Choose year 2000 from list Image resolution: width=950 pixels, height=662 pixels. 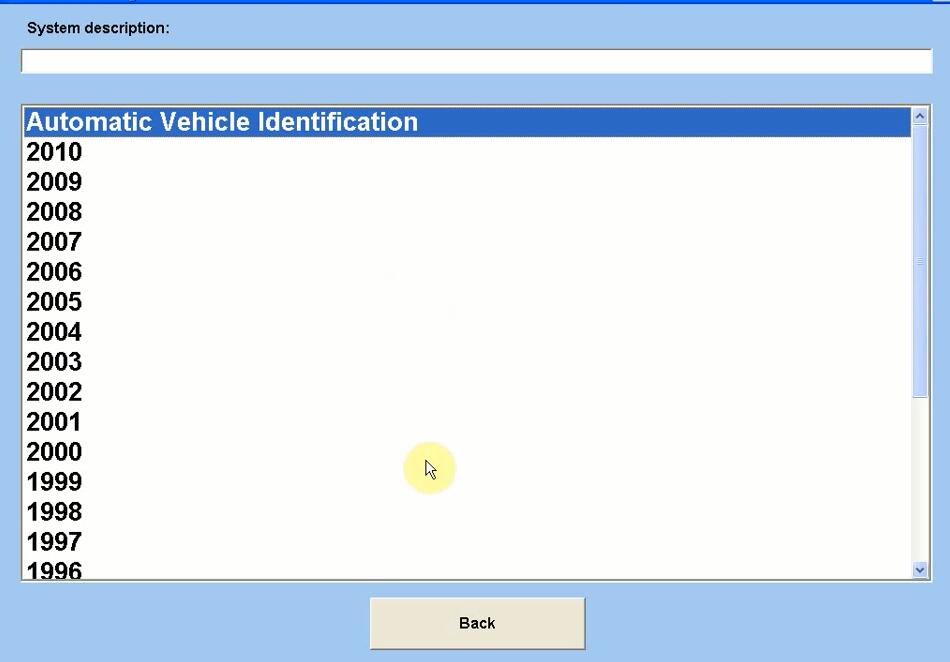coord(467,452)
